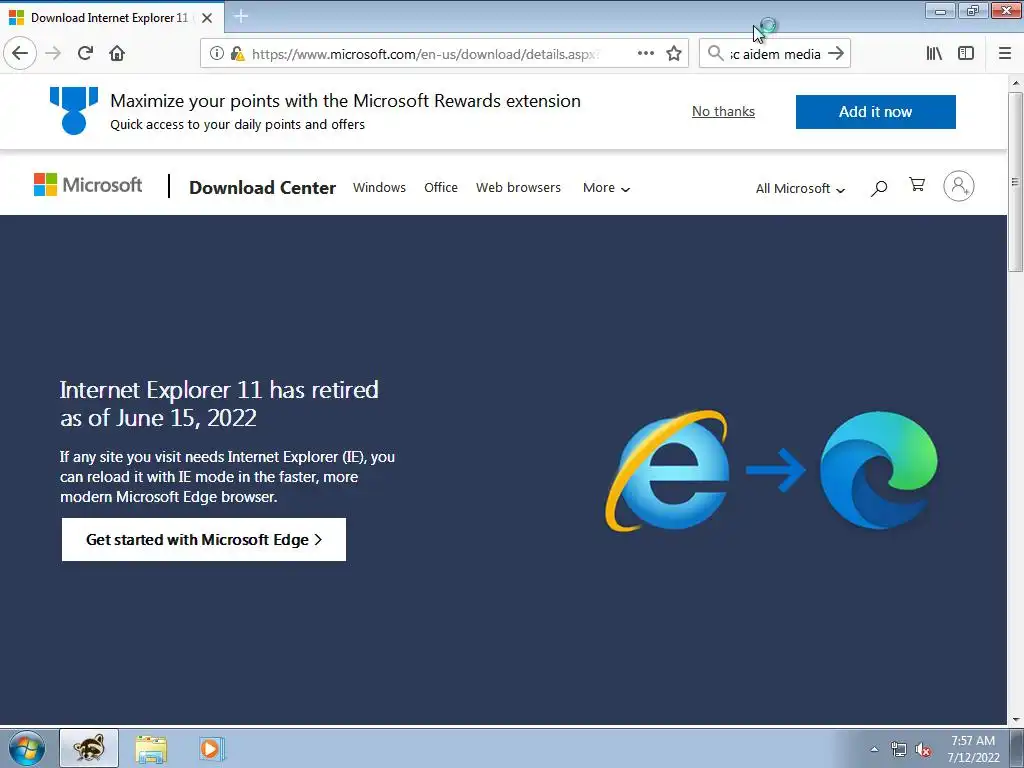Viewport: 1024px width, 768px height.
Task: Open the raccoon browser taskbar icon
Action: (x=89, y=748)
